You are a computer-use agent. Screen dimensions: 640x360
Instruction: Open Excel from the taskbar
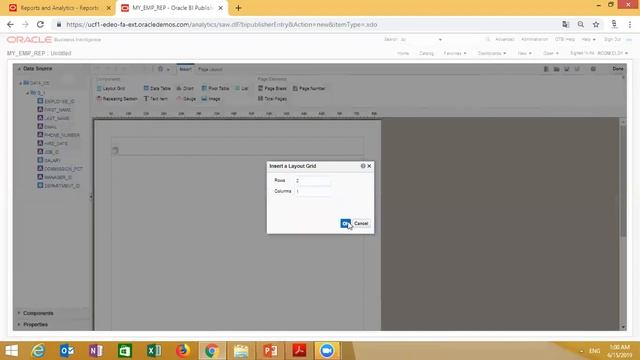click(x=154, y=351)
